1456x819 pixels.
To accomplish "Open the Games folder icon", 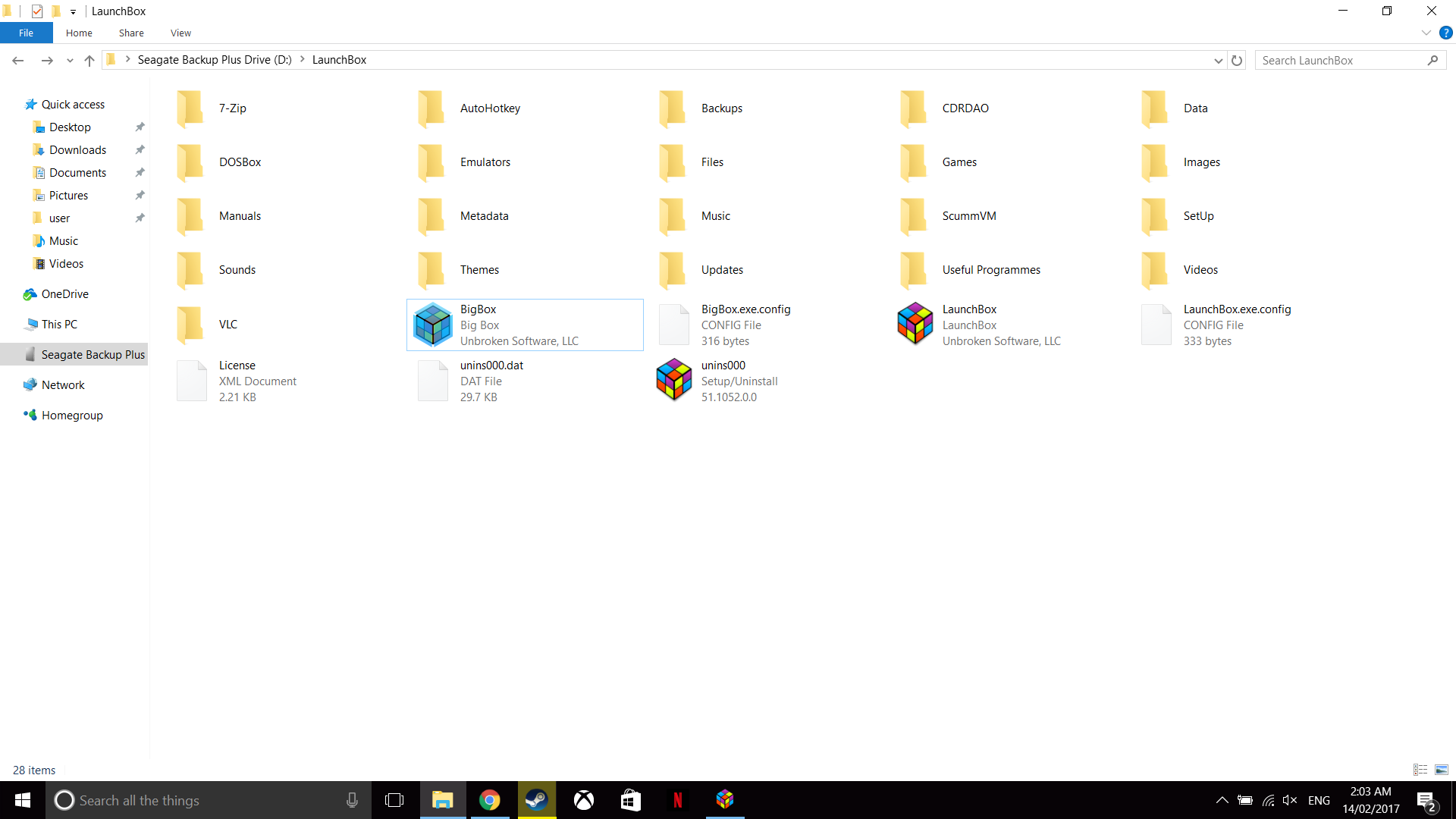I will (913, 162).
